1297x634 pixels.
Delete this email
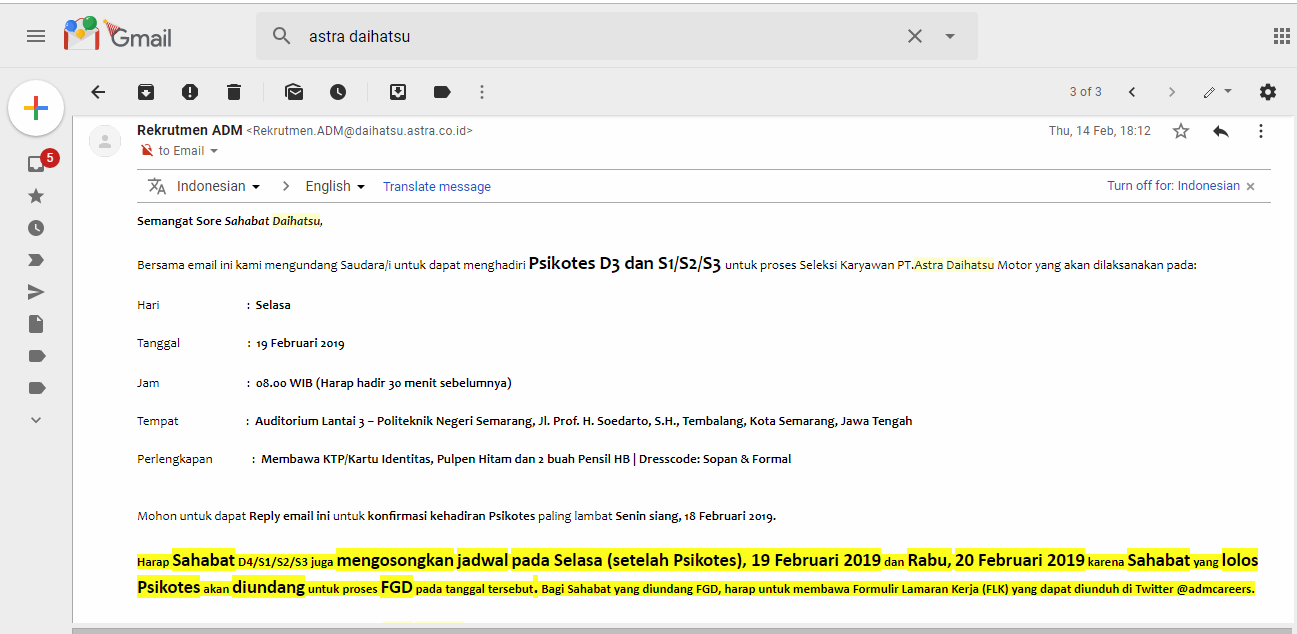point(234,92)
